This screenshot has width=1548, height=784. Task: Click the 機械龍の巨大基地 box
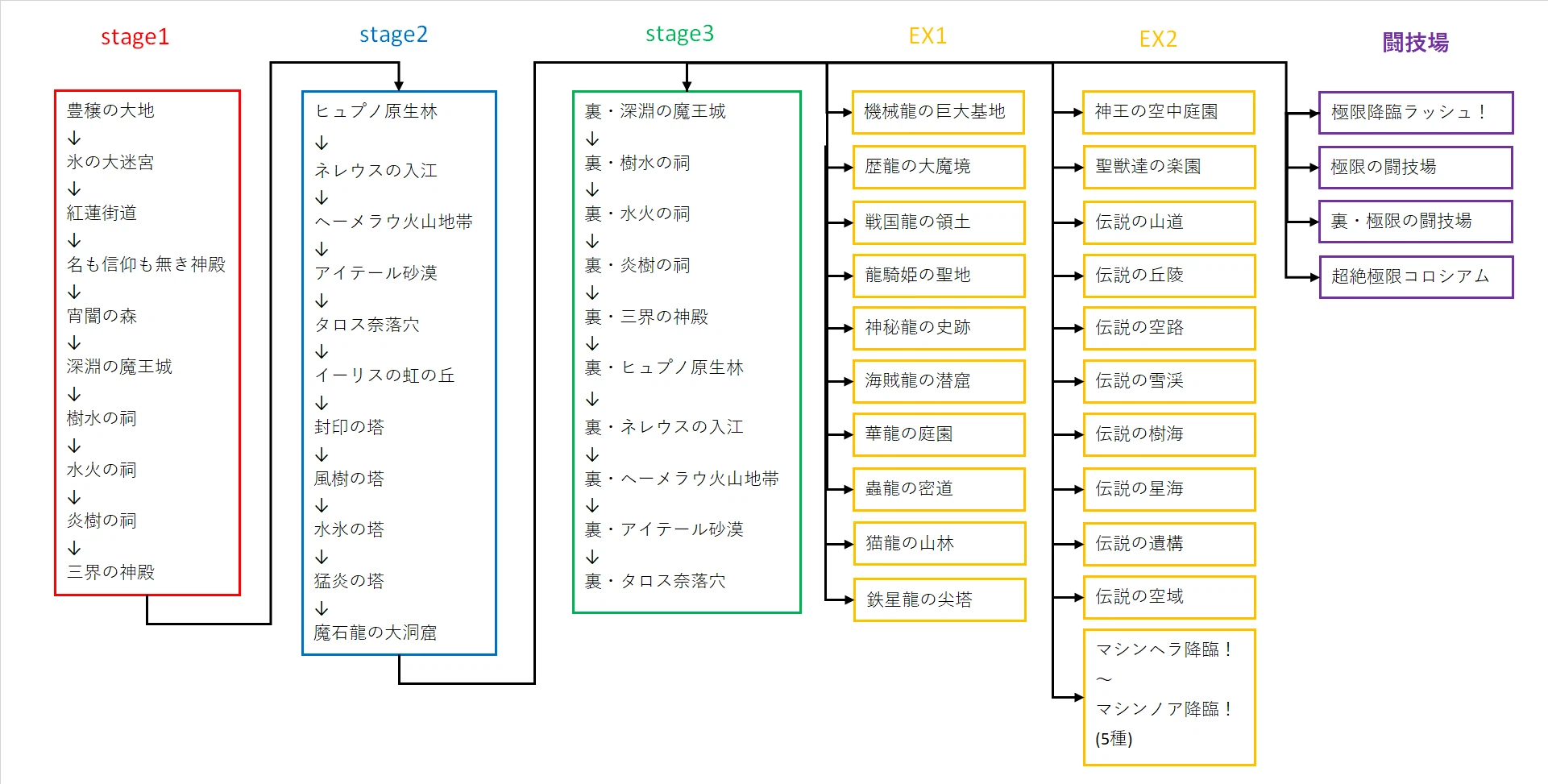coord(938,112)
